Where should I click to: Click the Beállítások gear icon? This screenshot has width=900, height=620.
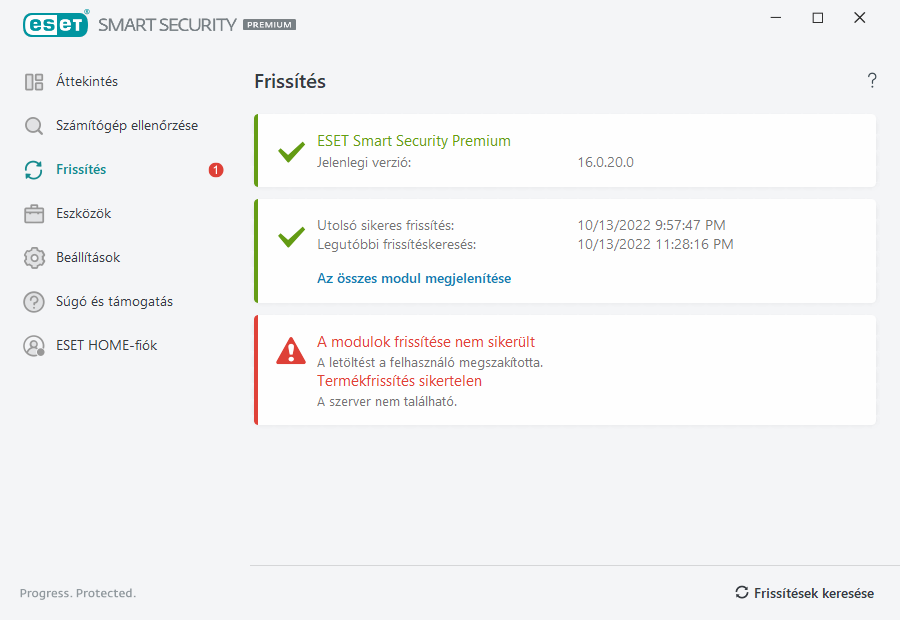34,258
